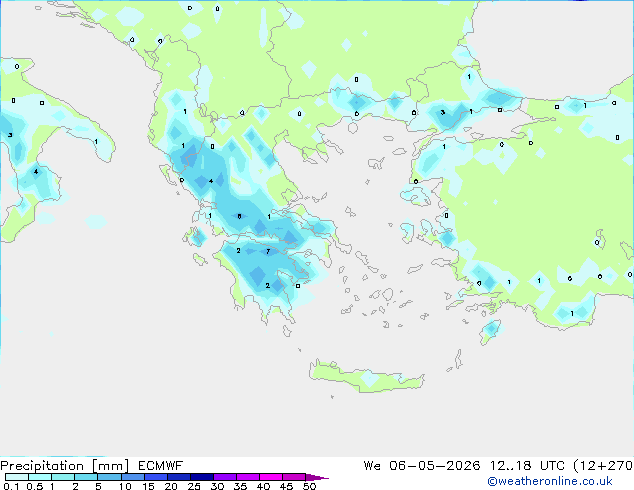Image resolution: width=634 pixels, height=490 pixels.
Task: Pick the magenta legend swatch between 40 and 45
Action: pyautogui.click(x=271, y=477)
